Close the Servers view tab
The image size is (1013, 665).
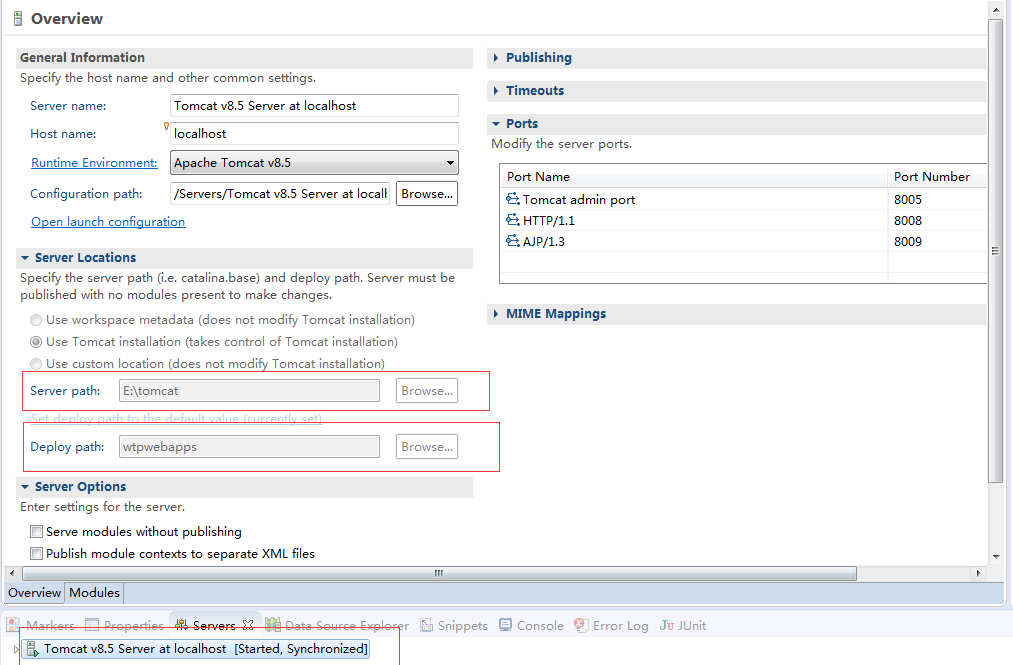point(248,625)
